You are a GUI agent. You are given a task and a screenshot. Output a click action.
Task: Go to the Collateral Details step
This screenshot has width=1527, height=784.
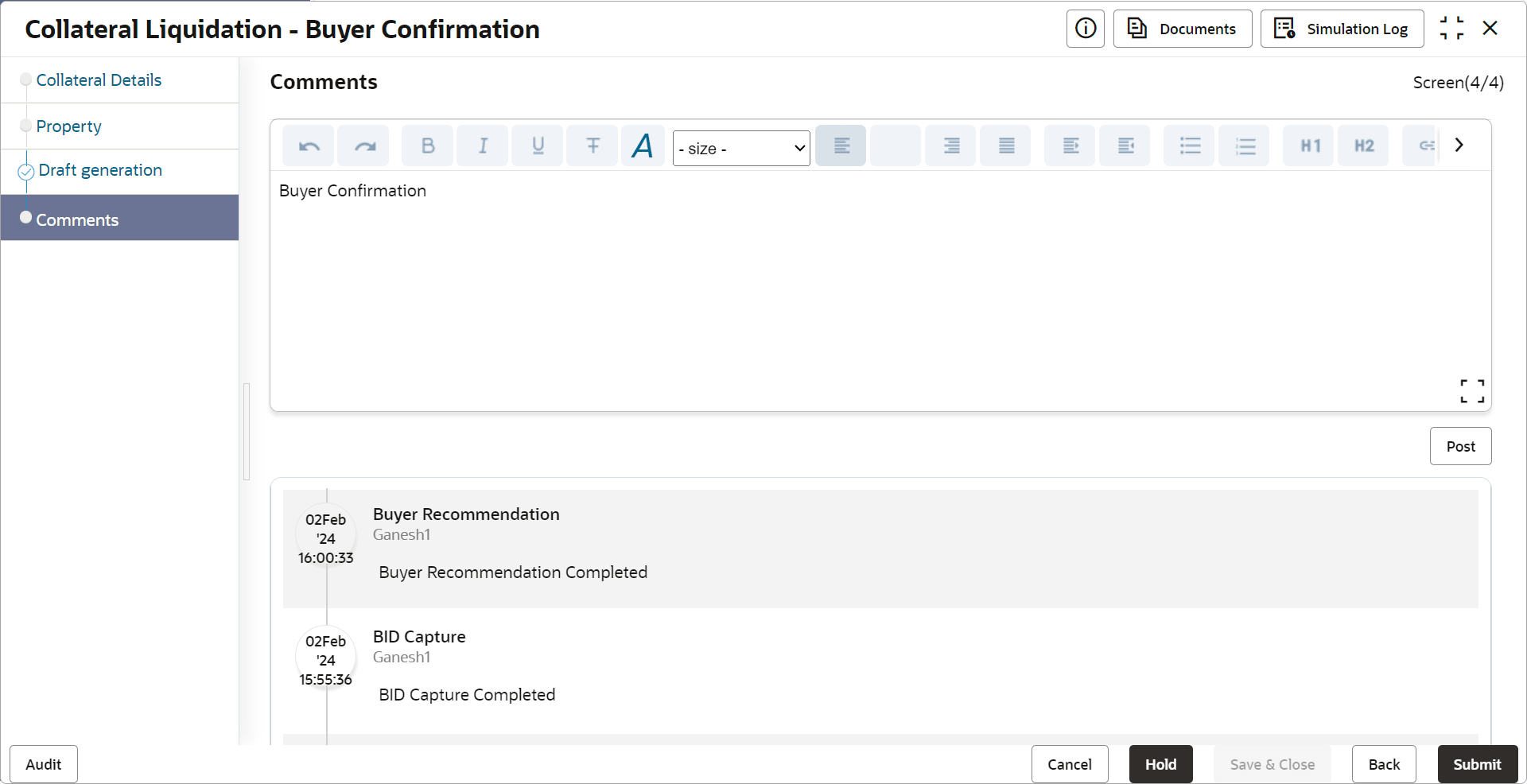[x=99, y=80]
